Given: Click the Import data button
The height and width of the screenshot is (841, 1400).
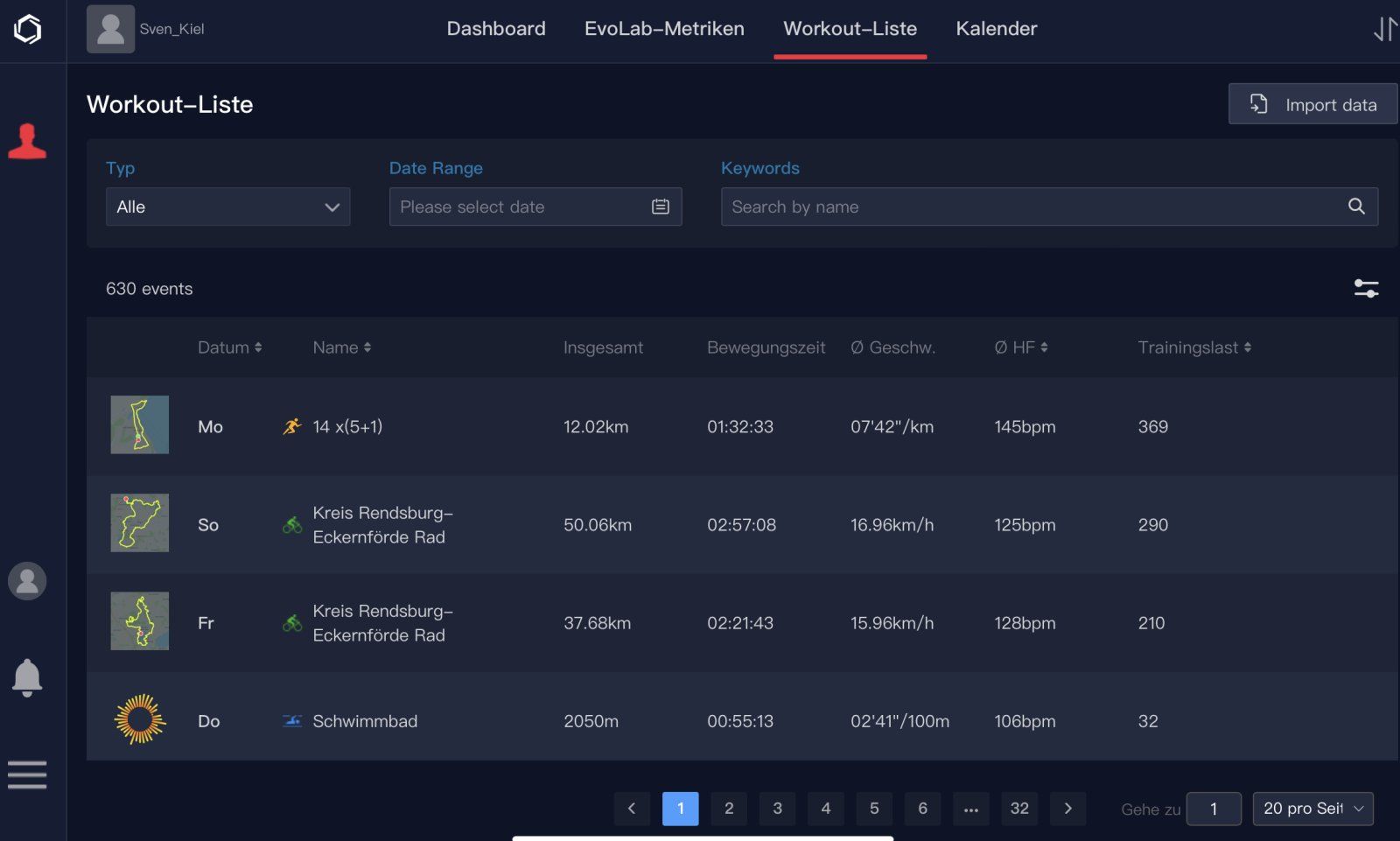Looking at the screenshot, I should [1312, 104].
